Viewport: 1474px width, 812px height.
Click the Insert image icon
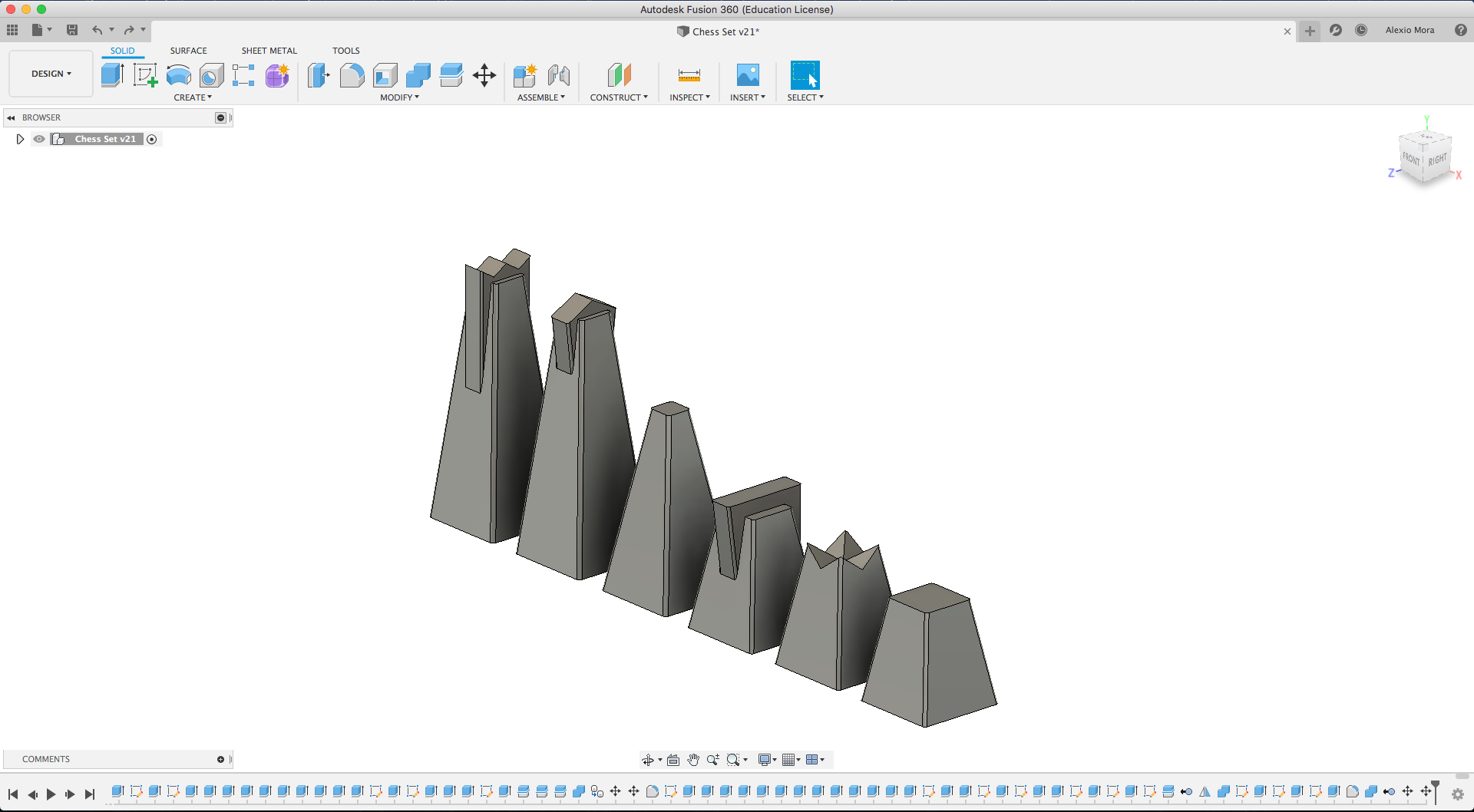[748, 74]
